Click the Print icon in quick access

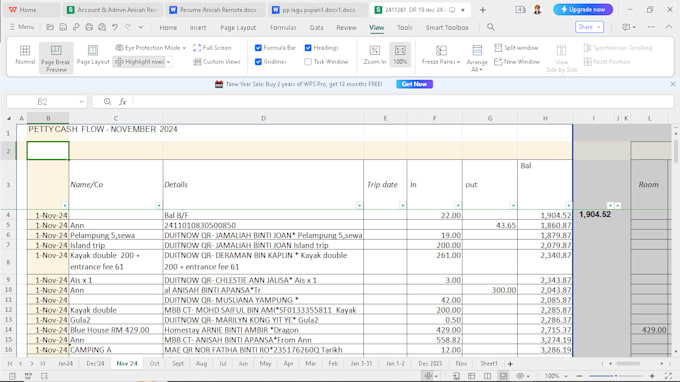(x=89, y=27)
